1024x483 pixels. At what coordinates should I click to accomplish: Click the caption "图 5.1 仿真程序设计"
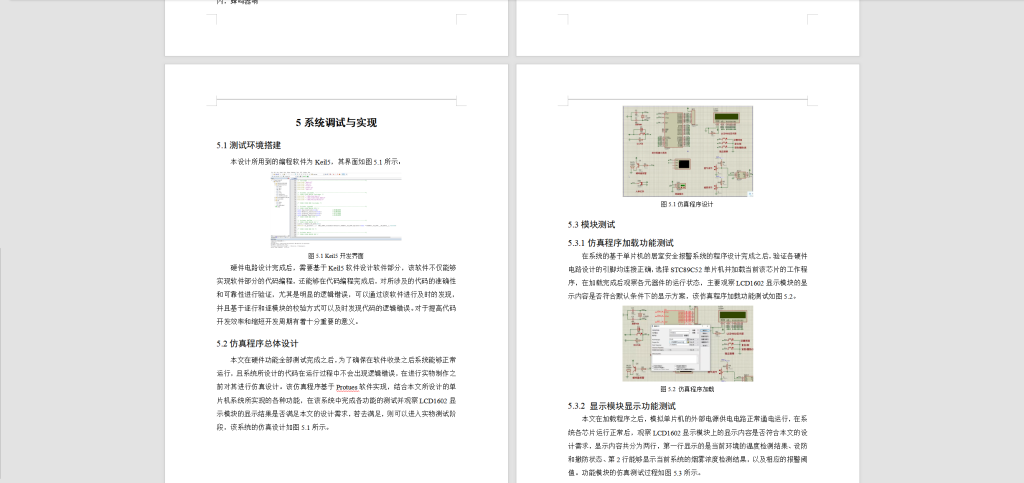[687, 204]
